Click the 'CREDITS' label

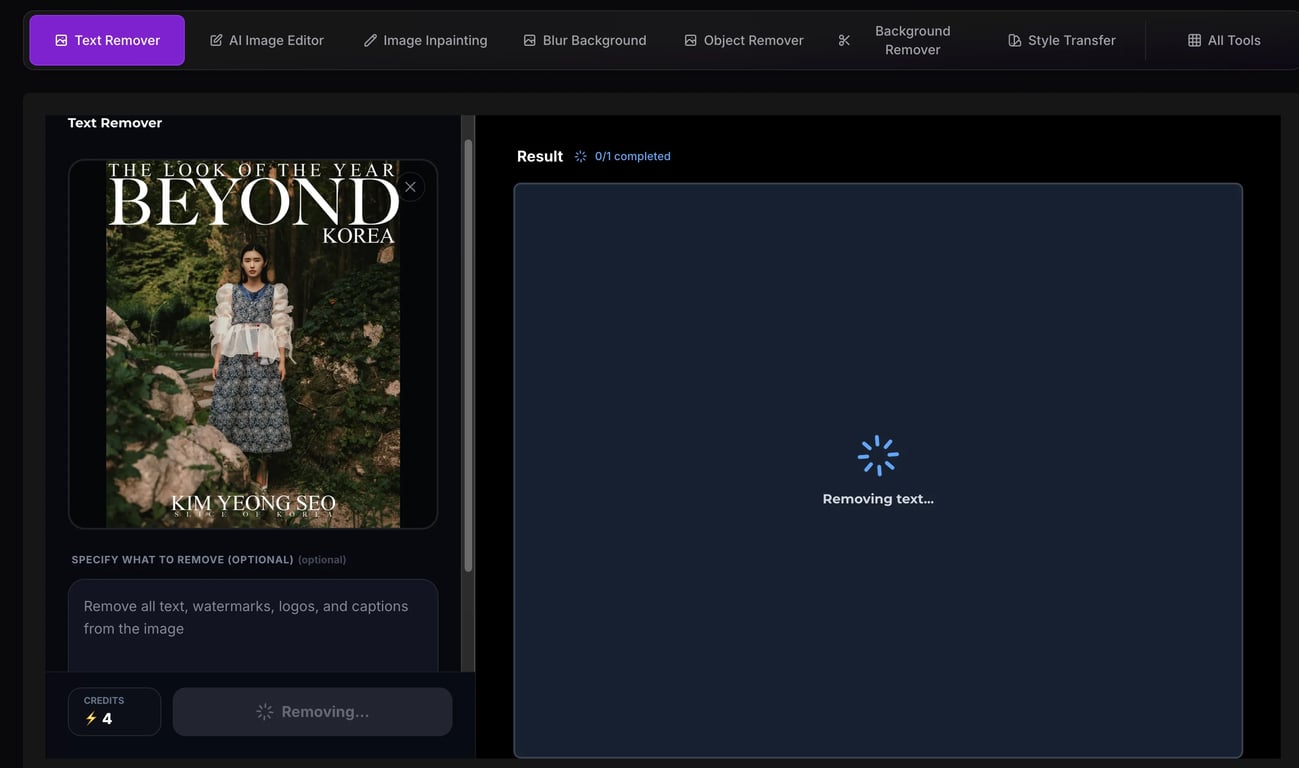point(104,701)
